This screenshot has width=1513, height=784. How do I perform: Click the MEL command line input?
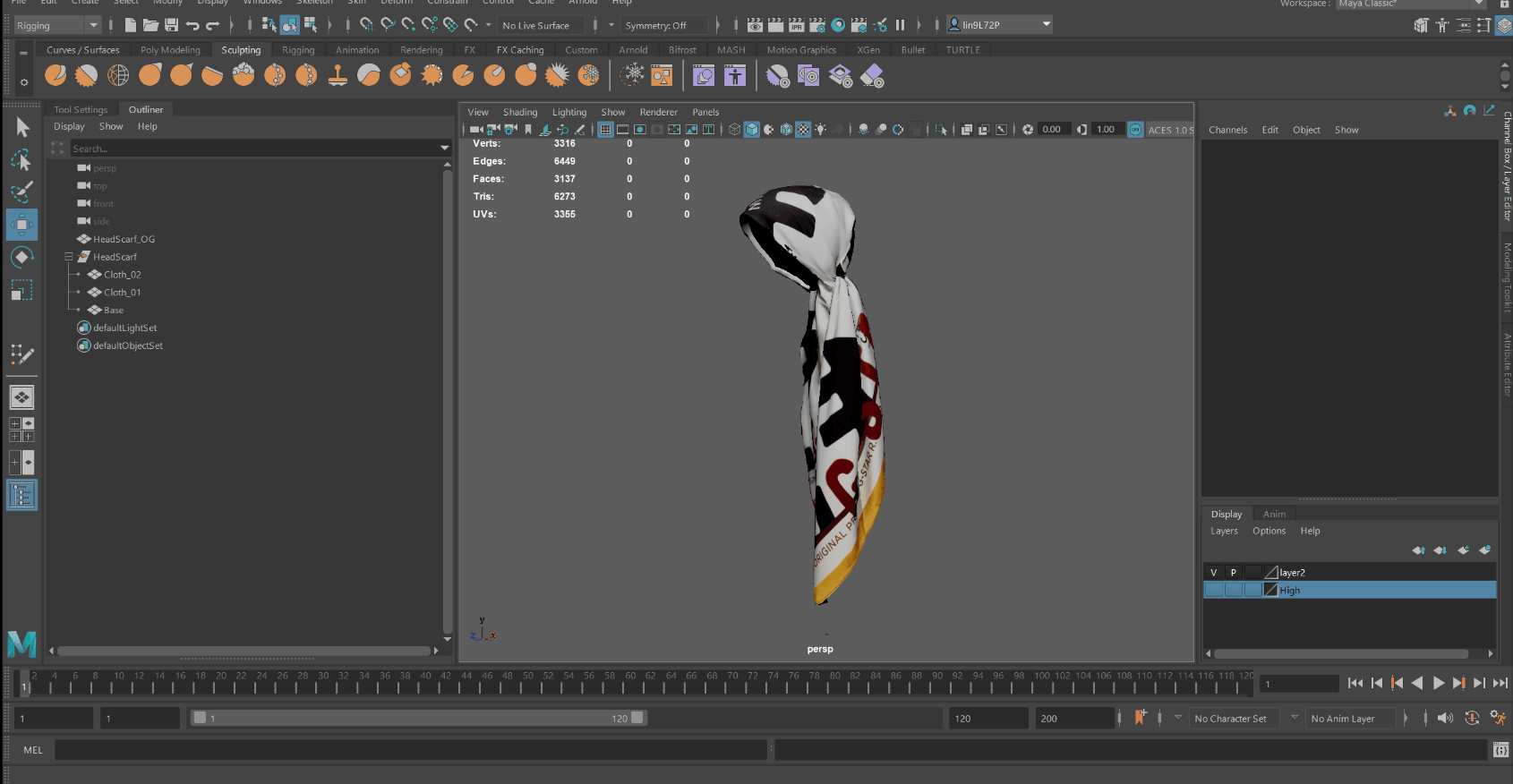(411, 750)
